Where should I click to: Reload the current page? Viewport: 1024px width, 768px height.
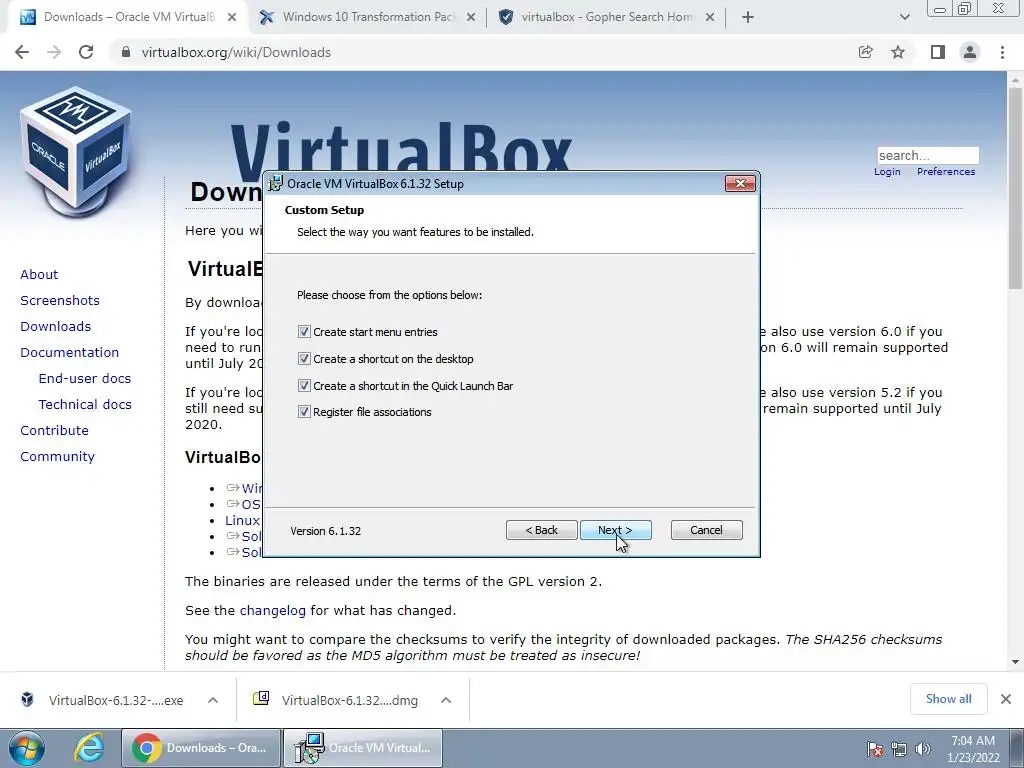86,52
